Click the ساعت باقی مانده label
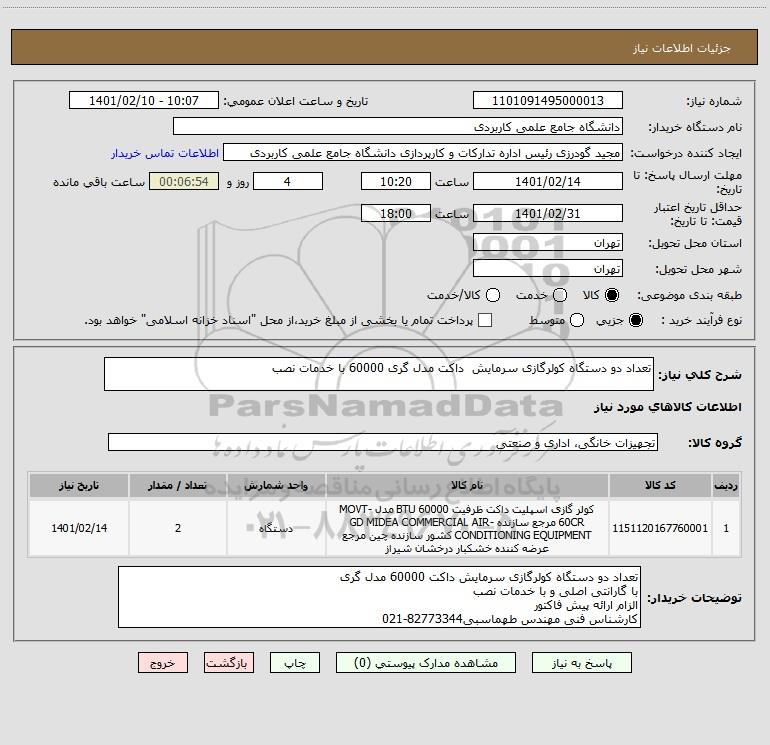The width and height of the screenshot is (770, 745). [x=99, y=182]
